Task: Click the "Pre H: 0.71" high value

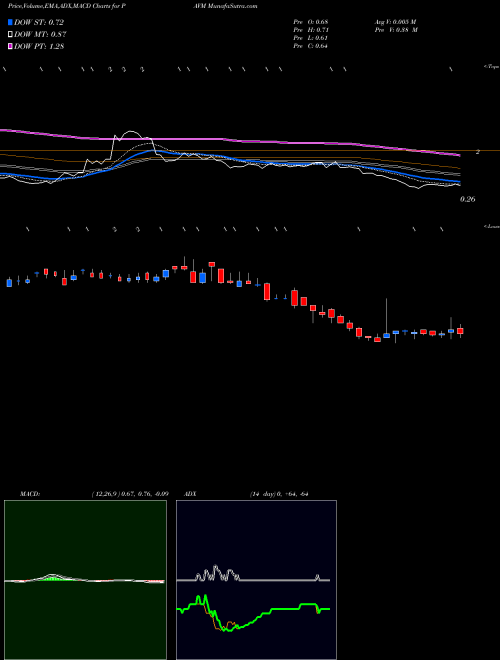Action: point(311,30)
